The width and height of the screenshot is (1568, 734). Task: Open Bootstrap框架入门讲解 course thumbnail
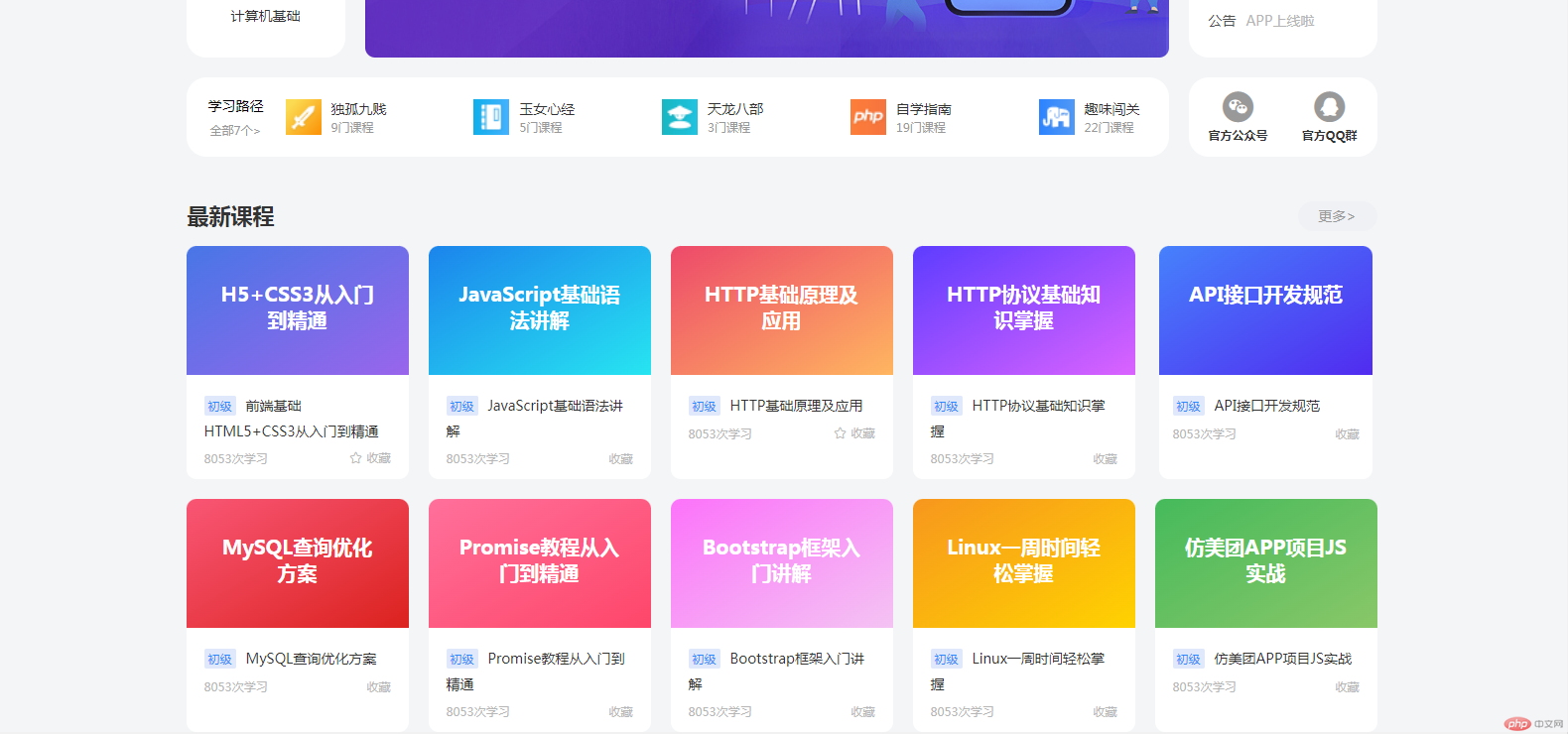pos(782,563)
